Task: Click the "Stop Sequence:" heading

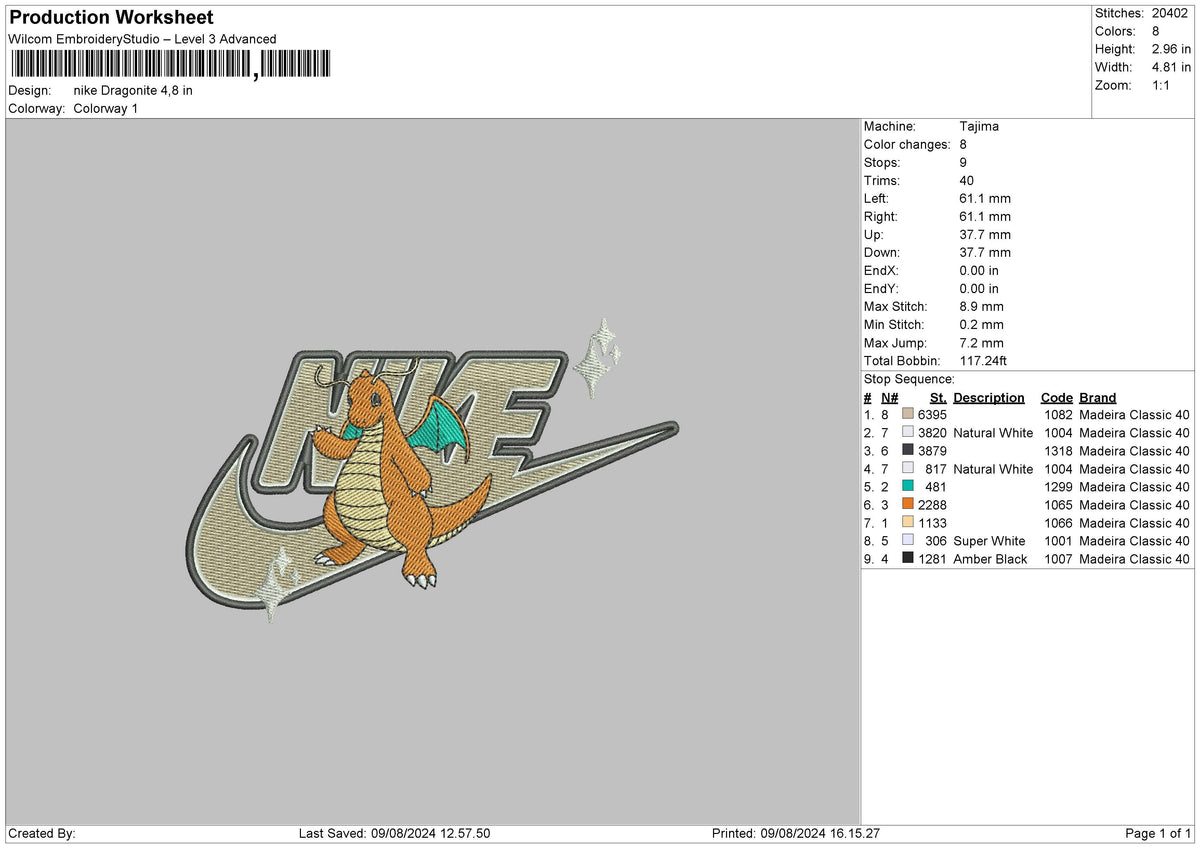Action: [909, 379]
